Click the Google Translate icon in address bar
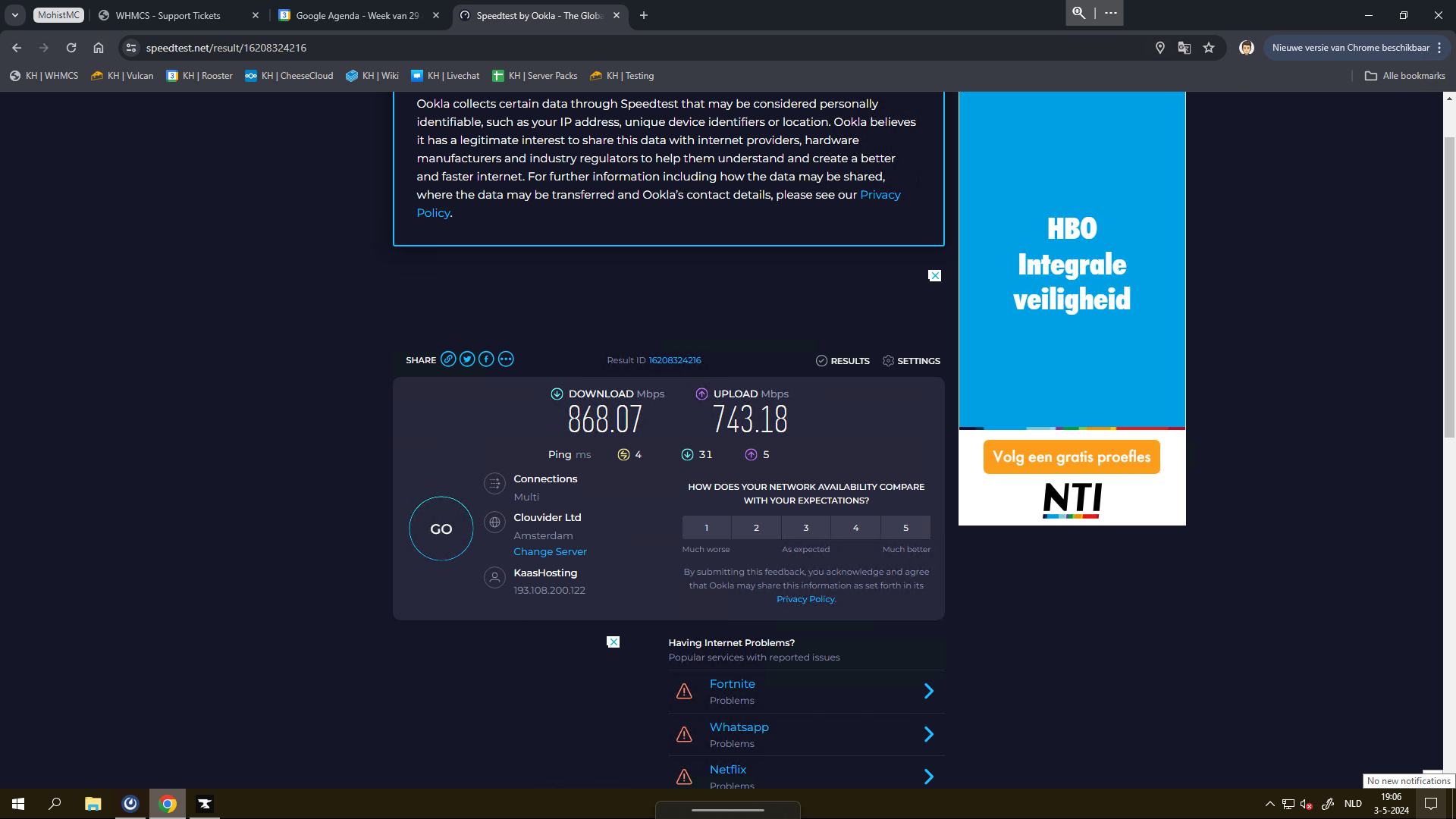Image resolution: width=1456 pixels, height=819 pixels. [x=1185, y=48]
